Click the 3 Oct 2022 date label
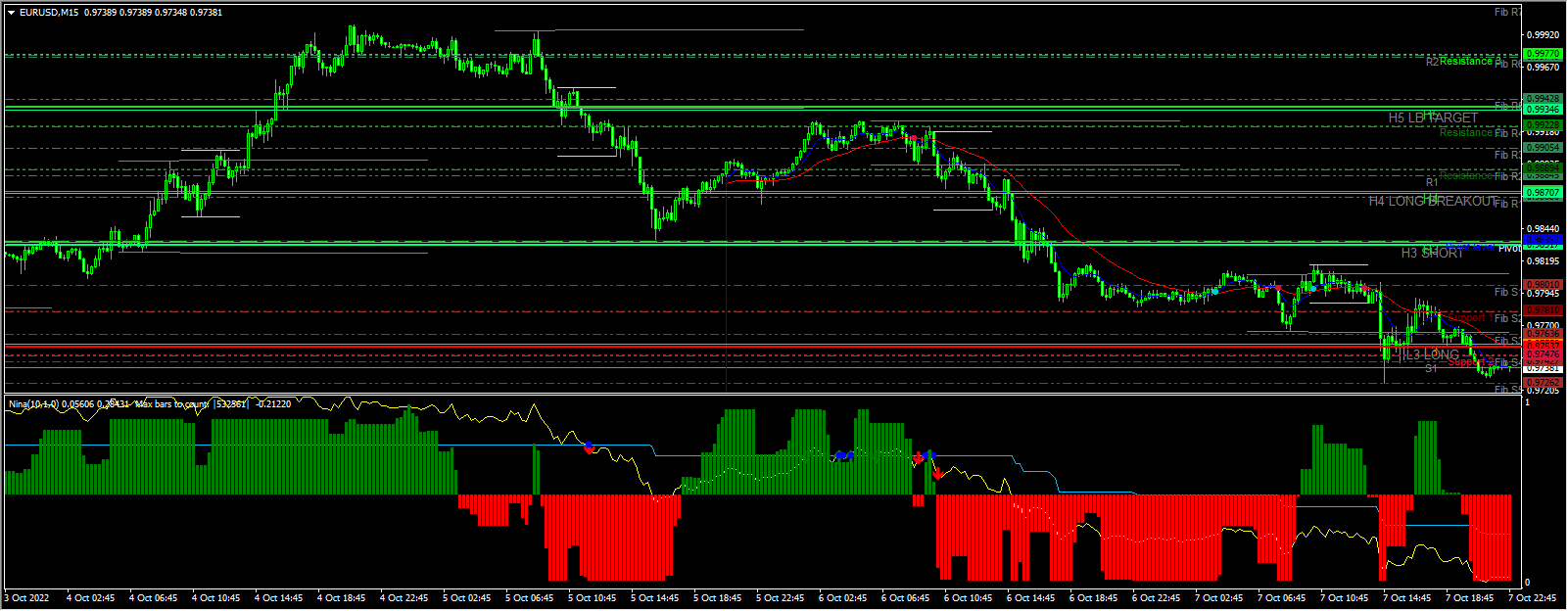Viewport: 1568px width, 611px height. point(27,597)
